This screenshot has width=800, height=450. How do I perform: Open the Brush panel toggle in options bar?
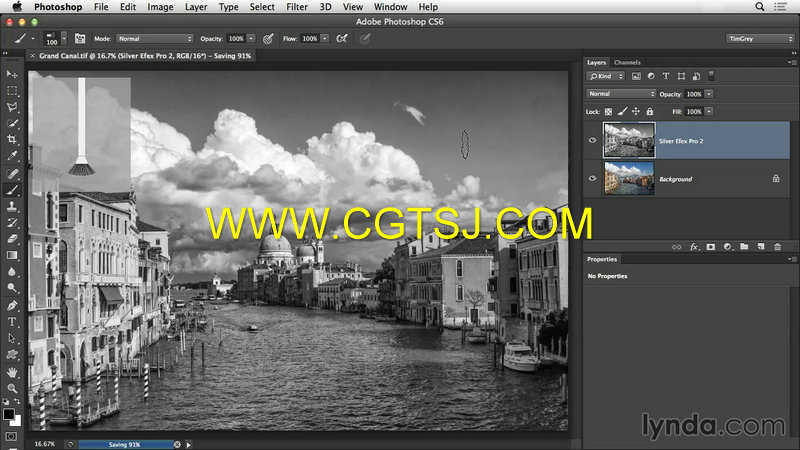tap(80, 38)
